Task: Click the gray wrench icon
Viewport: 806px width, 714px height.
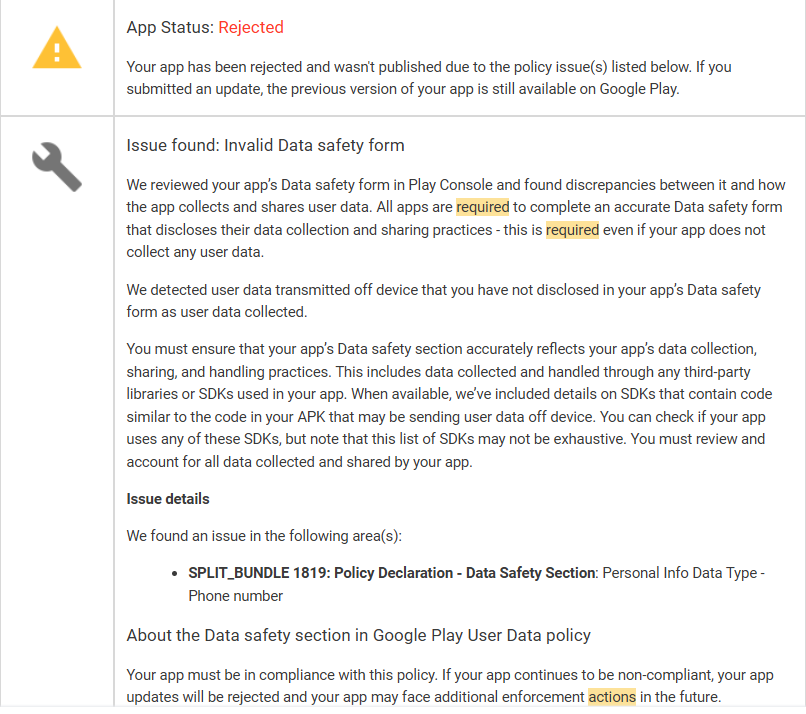Action: (57, 165)
